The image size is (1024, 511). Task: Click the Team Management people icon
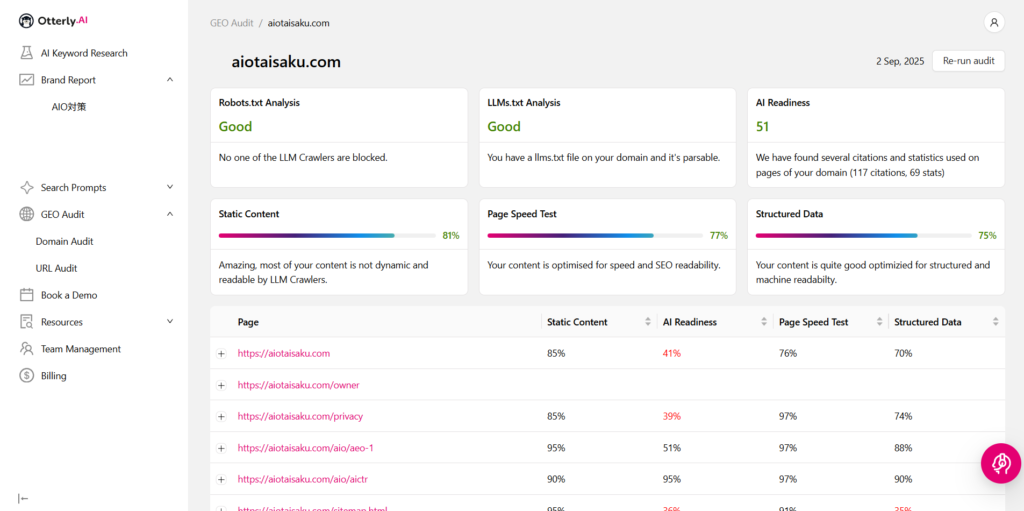(27, 349)
